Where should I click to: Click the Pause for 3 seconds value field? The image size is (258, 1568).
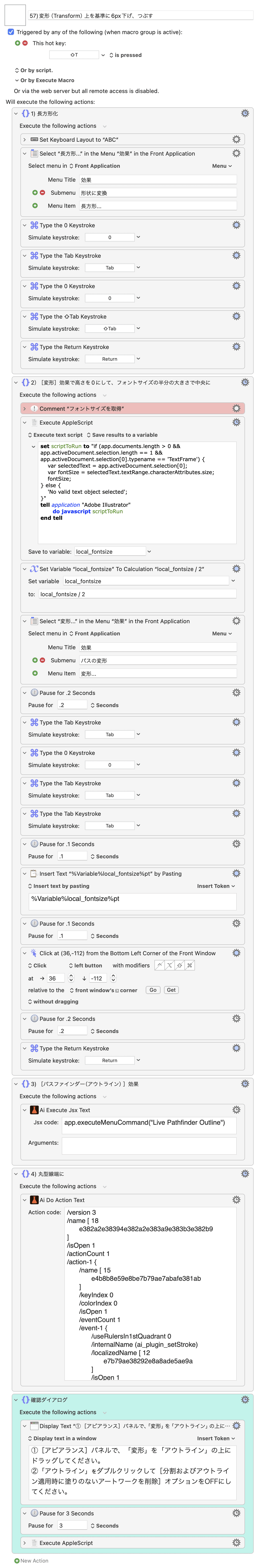coord(73,1525)
